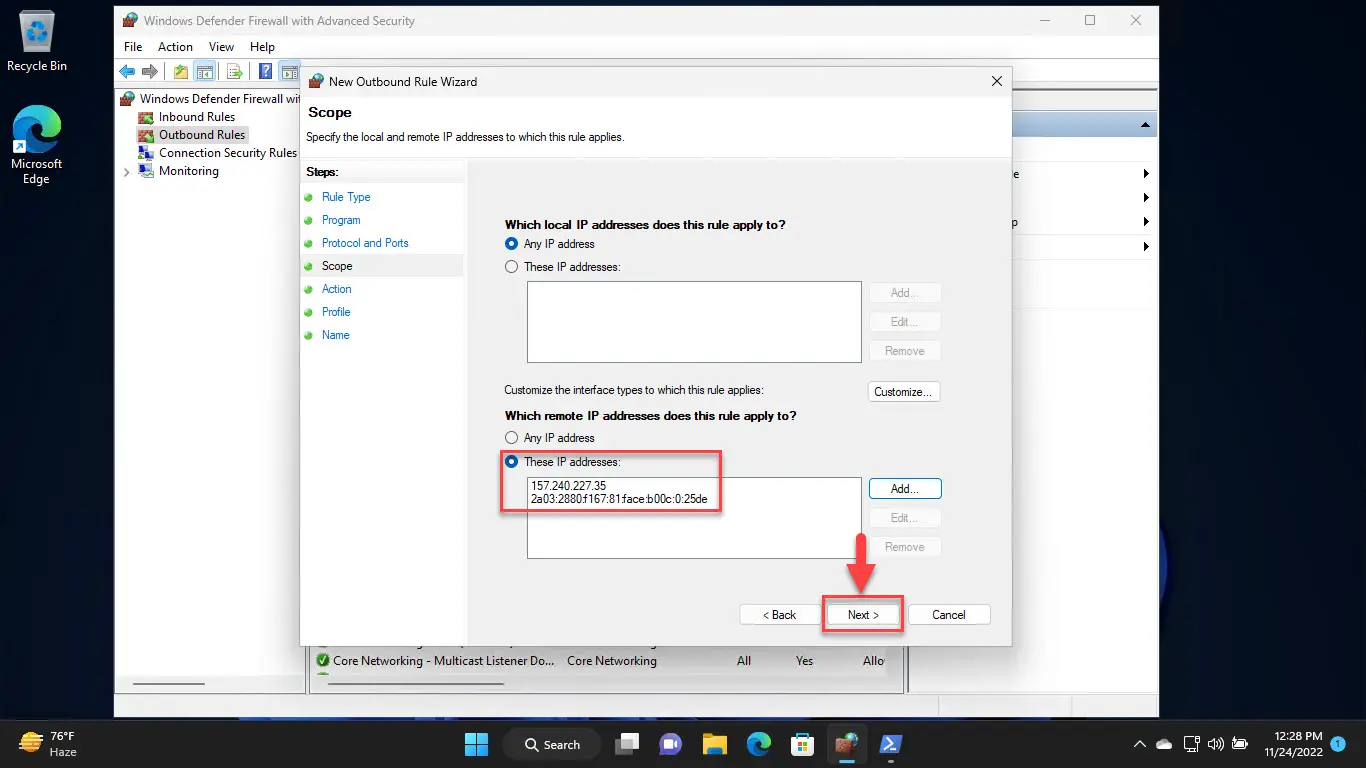Open the weather widget showing 76°F
The width and height of the screenshot is (1366, 768).
[x=48, y=744]
